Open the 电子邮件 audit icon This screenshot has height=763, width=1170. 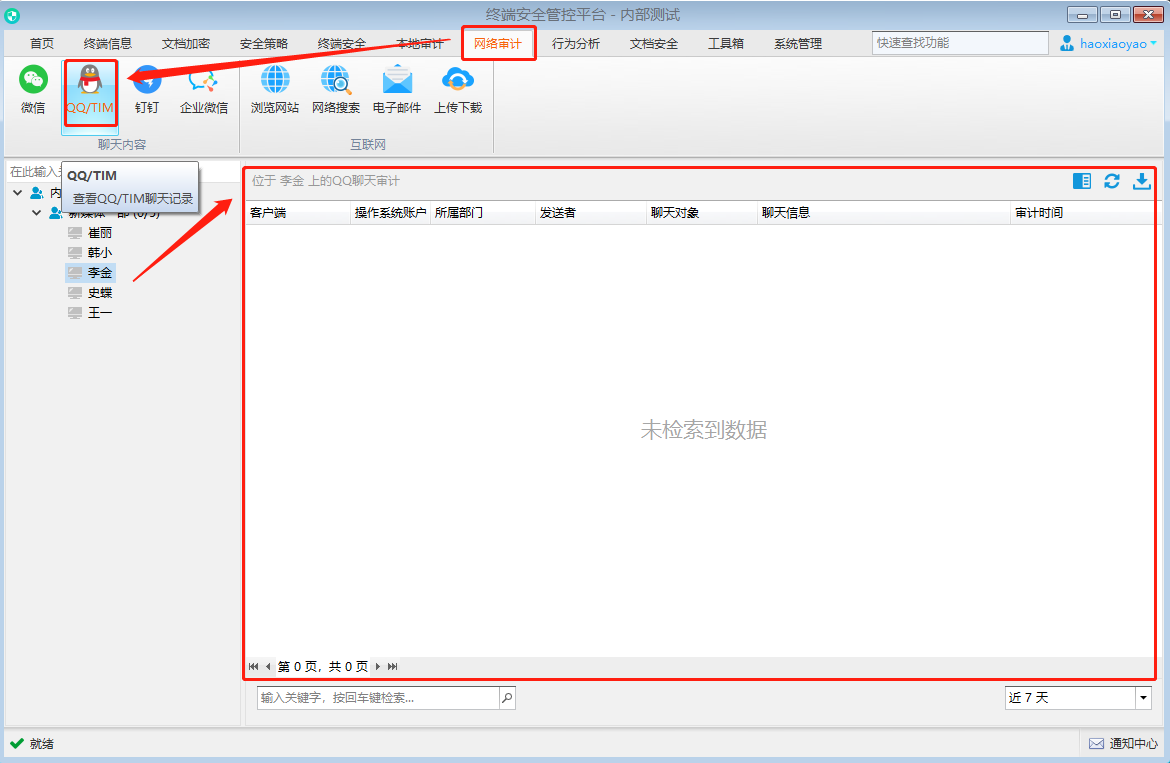397,90
